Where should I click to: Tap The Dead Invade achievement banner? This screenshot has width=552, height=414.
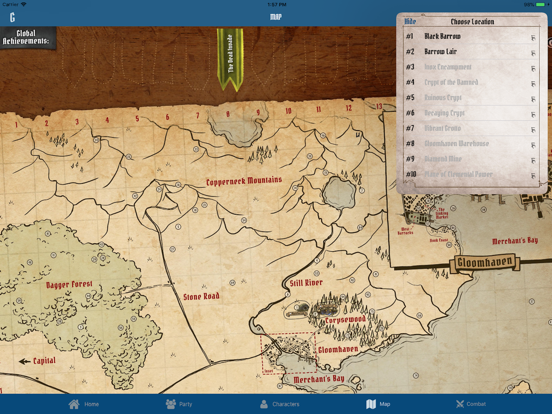coord(230,59)
